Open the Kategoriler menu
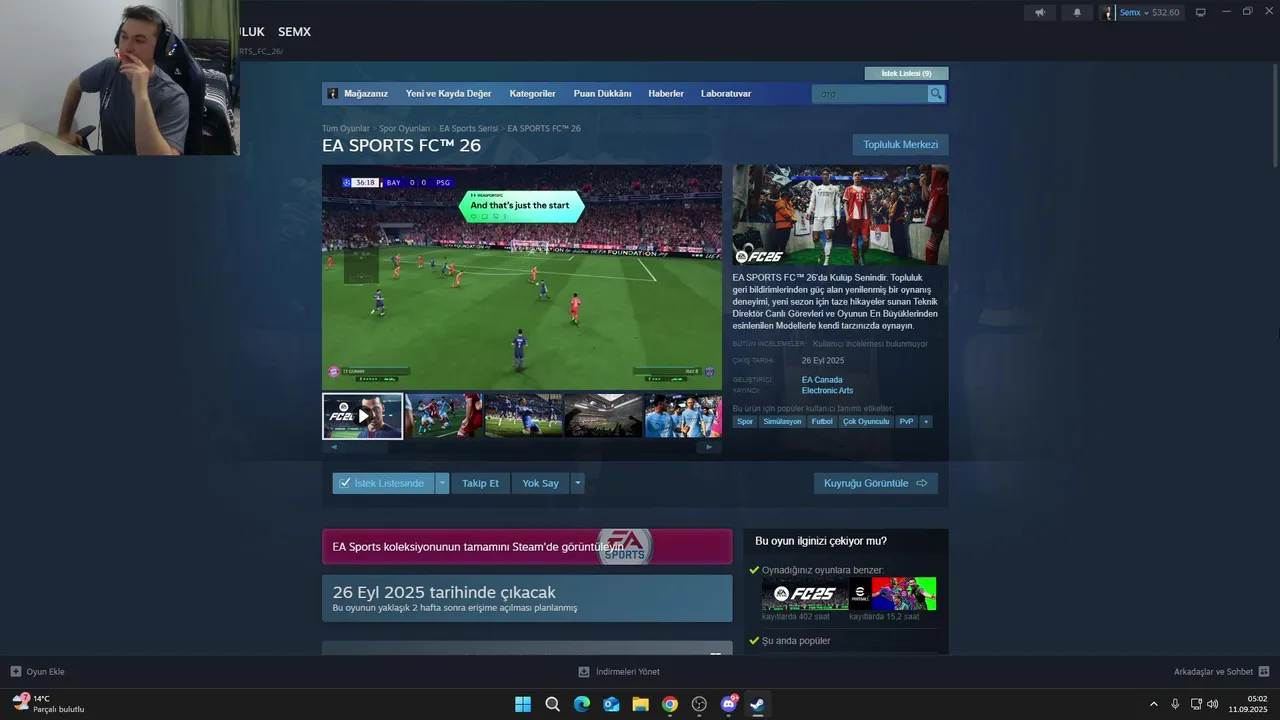 532,93
